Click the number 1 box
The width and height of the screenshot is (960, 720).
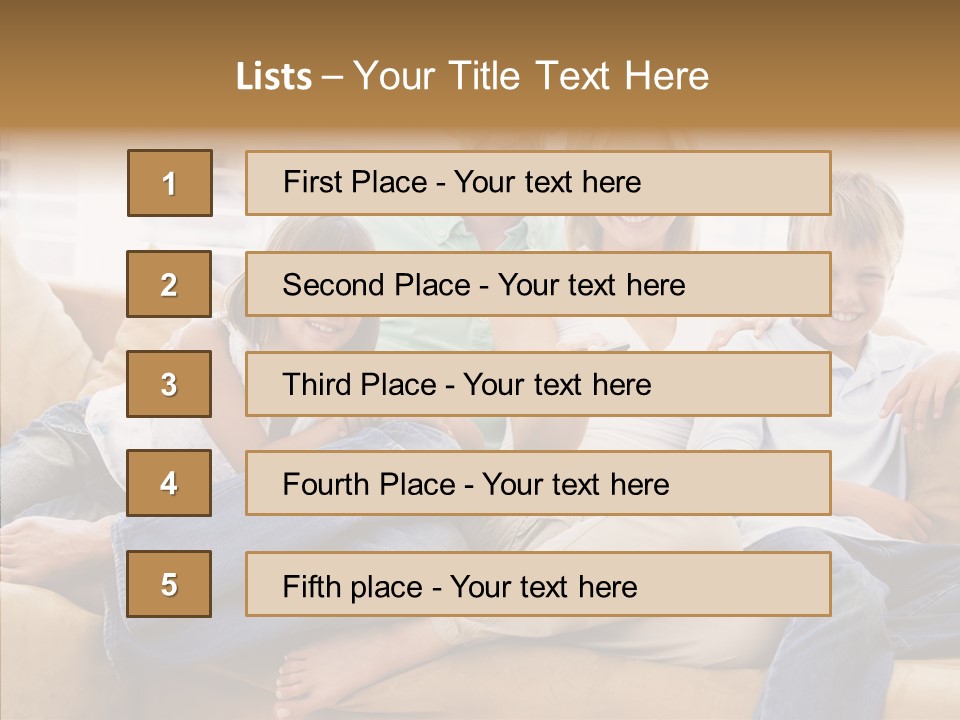169,183
